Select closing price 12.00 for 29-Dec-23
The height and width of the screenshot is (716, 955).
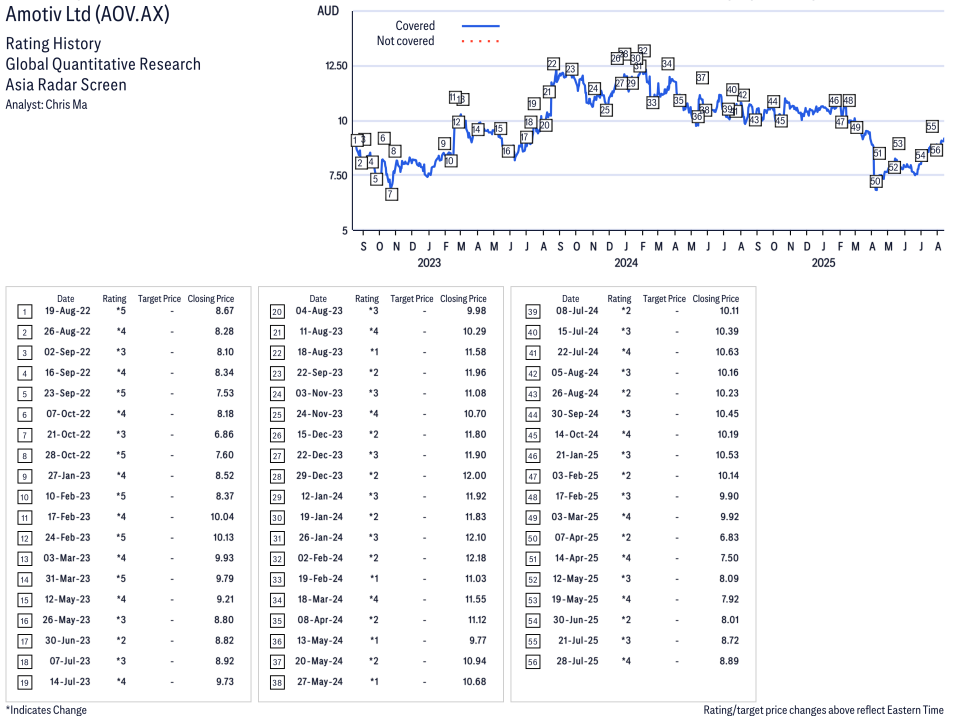(x=474, y=476)
